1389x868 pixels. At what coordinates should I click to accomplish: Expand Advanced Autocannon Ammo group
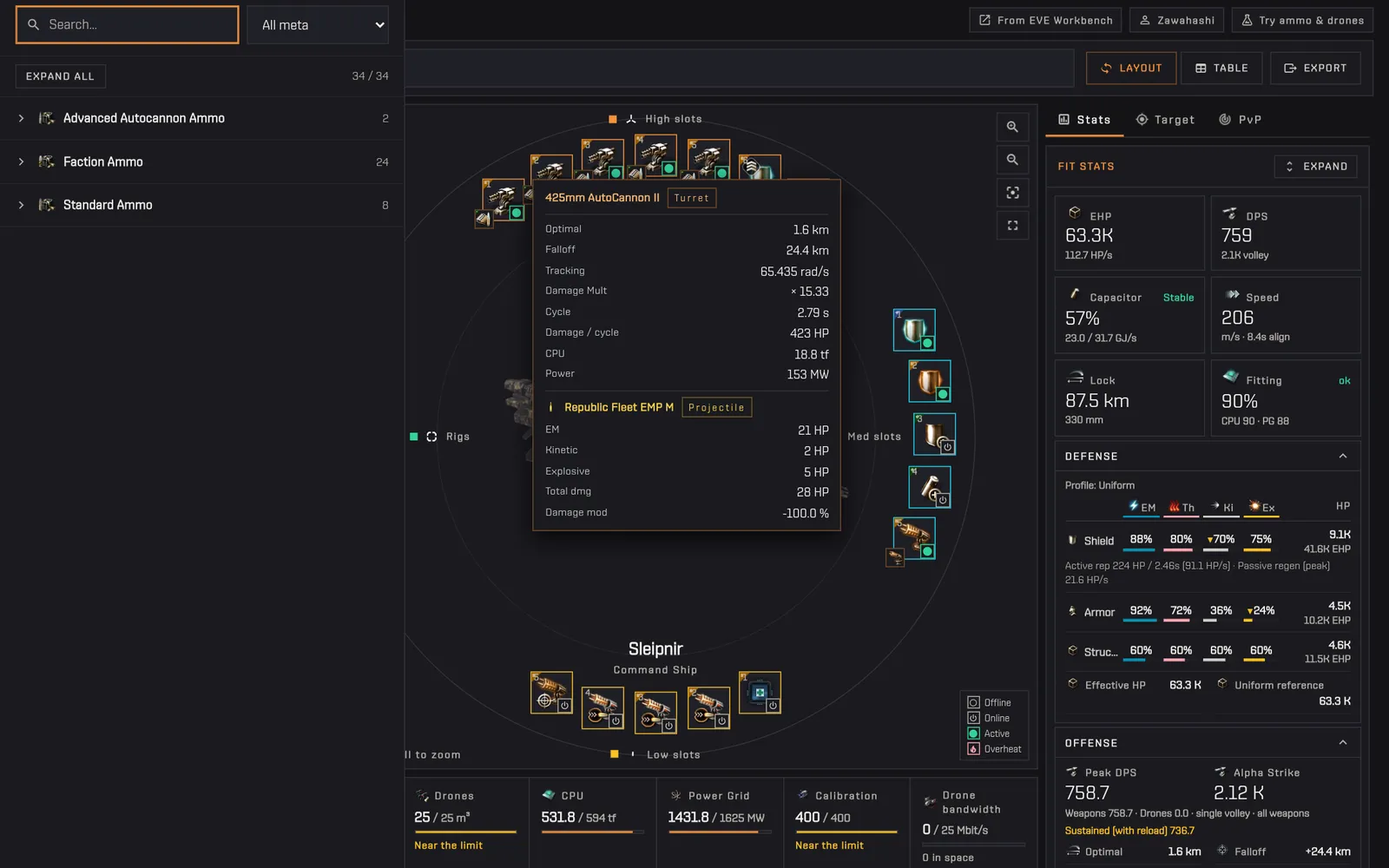[x=201, y=118]
